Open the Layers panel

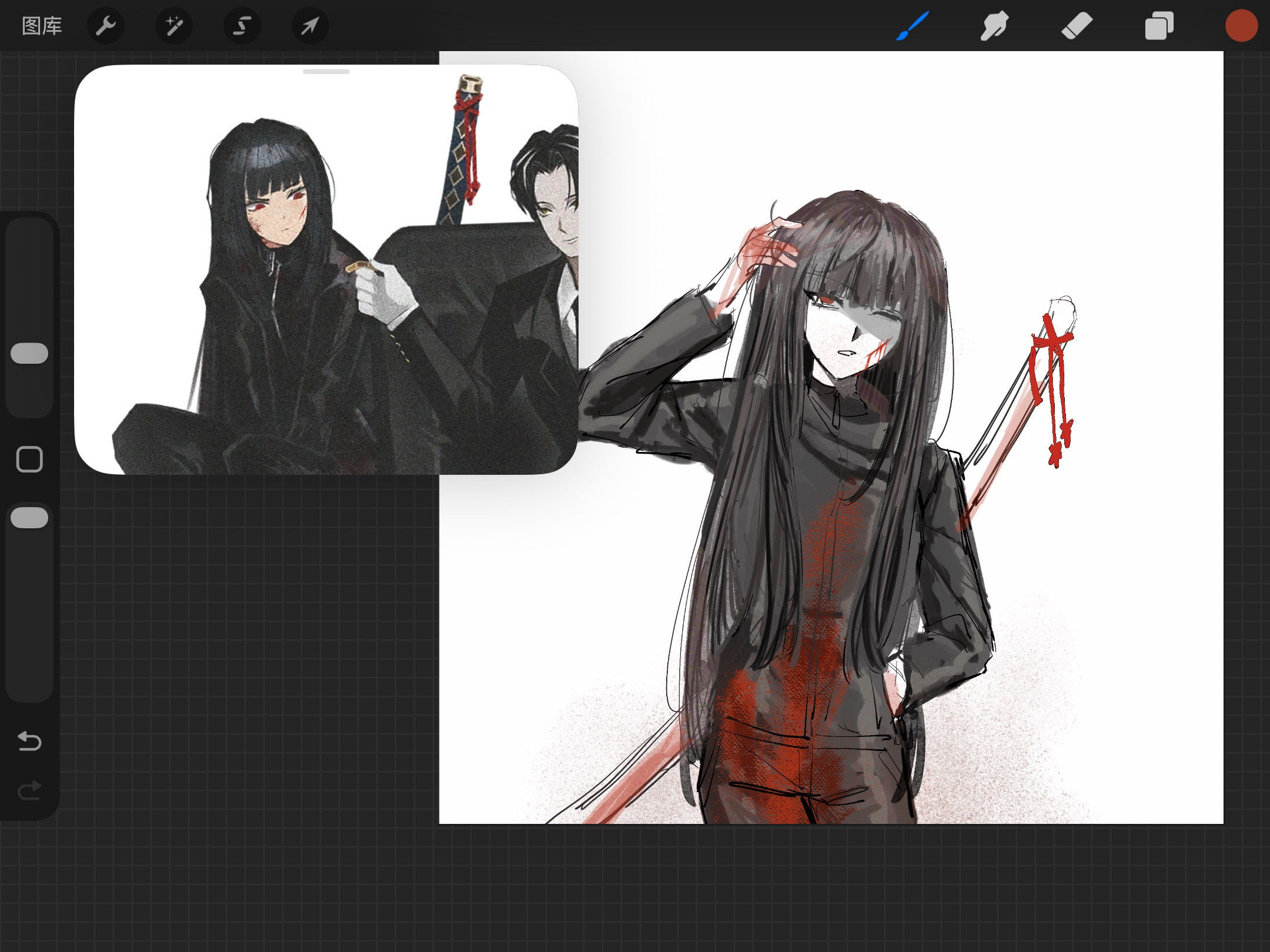point(1159,26)
